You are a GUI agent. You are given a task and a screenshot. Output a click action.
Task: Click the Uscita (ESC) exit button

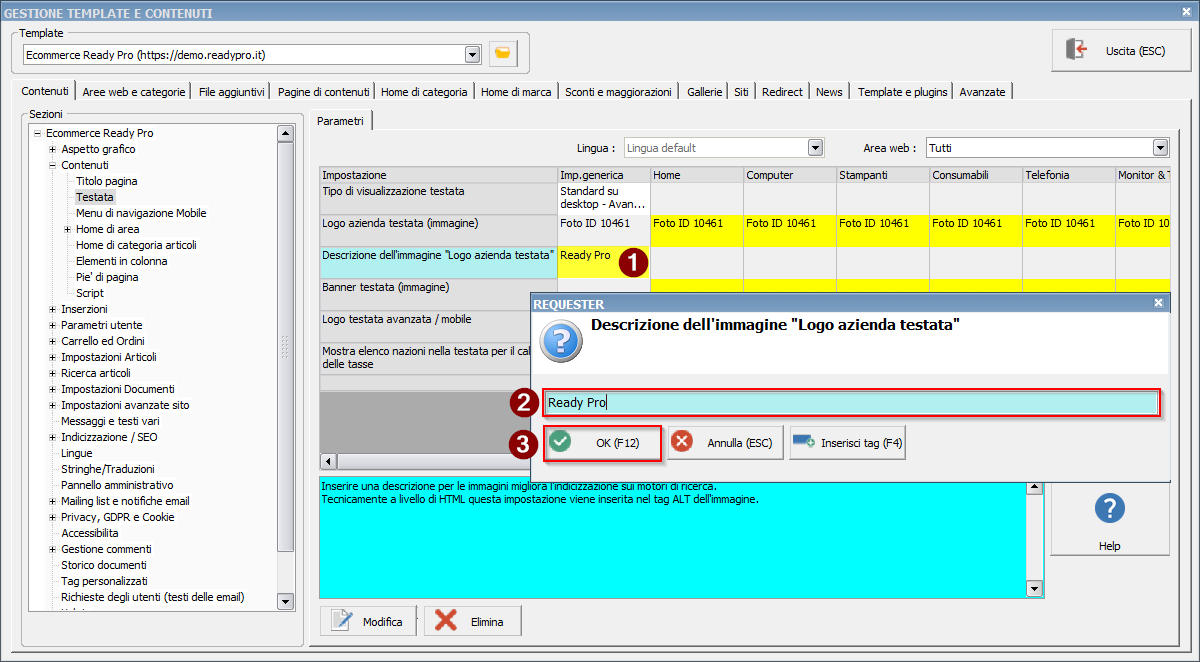1121,50
